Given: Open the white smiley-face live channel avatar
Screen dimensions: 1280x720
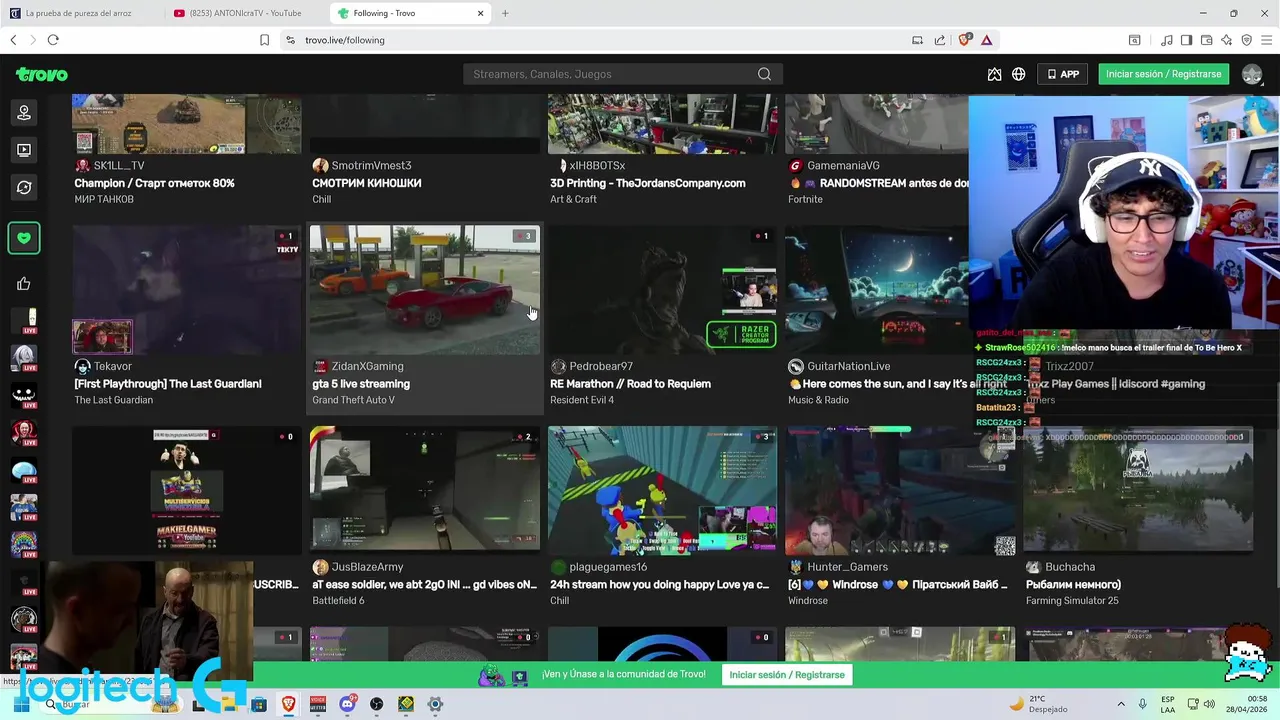Looking at the screenshot, I should [24, 396].
